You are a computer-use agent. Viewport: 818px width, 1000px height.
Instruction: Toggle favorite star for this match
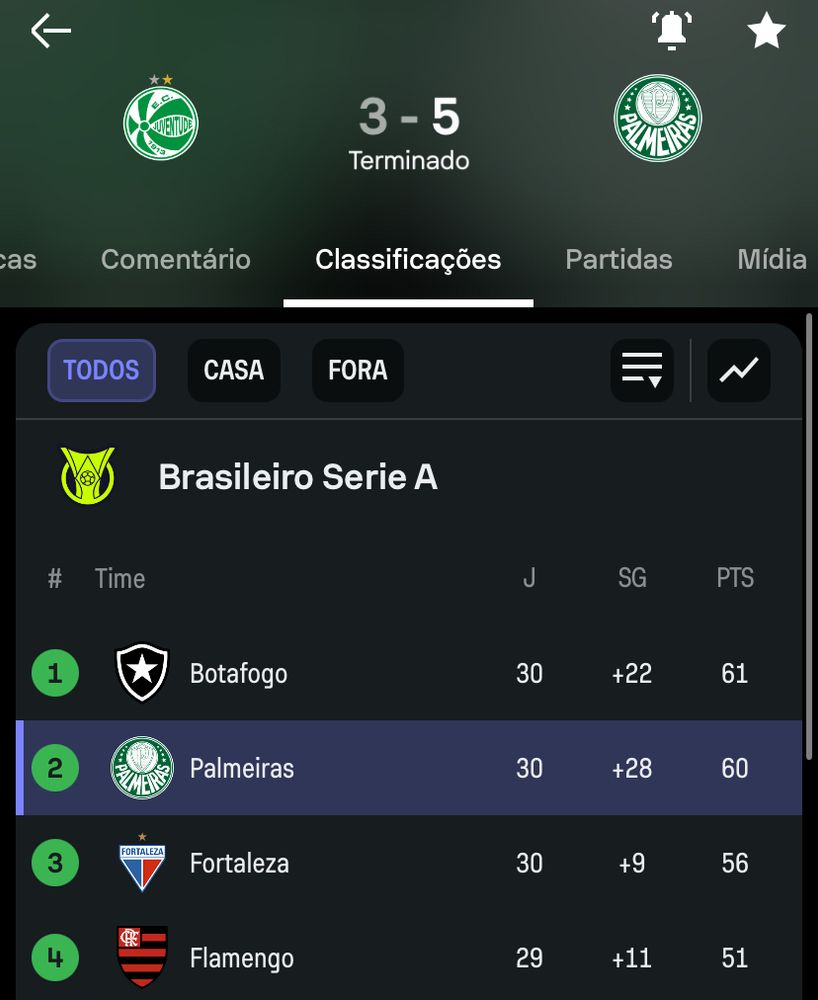point(766,32)
